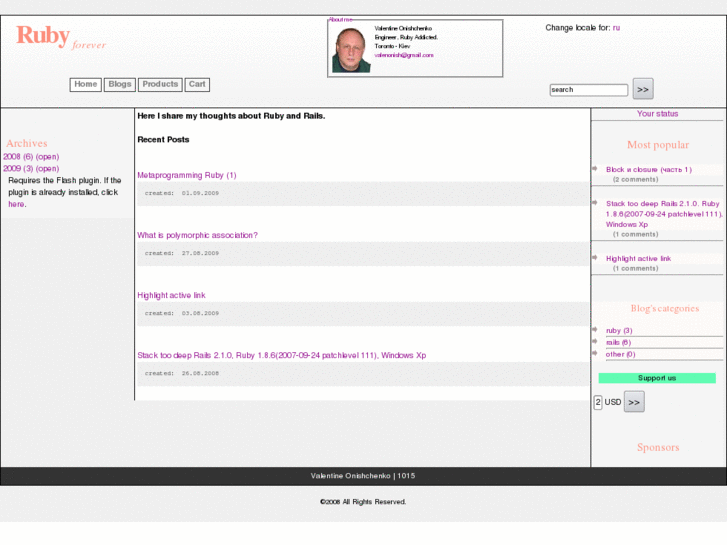Image resolution: width=727 pixels, height=545 pixels.
Task: Click the Your status link
Action: 657,114
